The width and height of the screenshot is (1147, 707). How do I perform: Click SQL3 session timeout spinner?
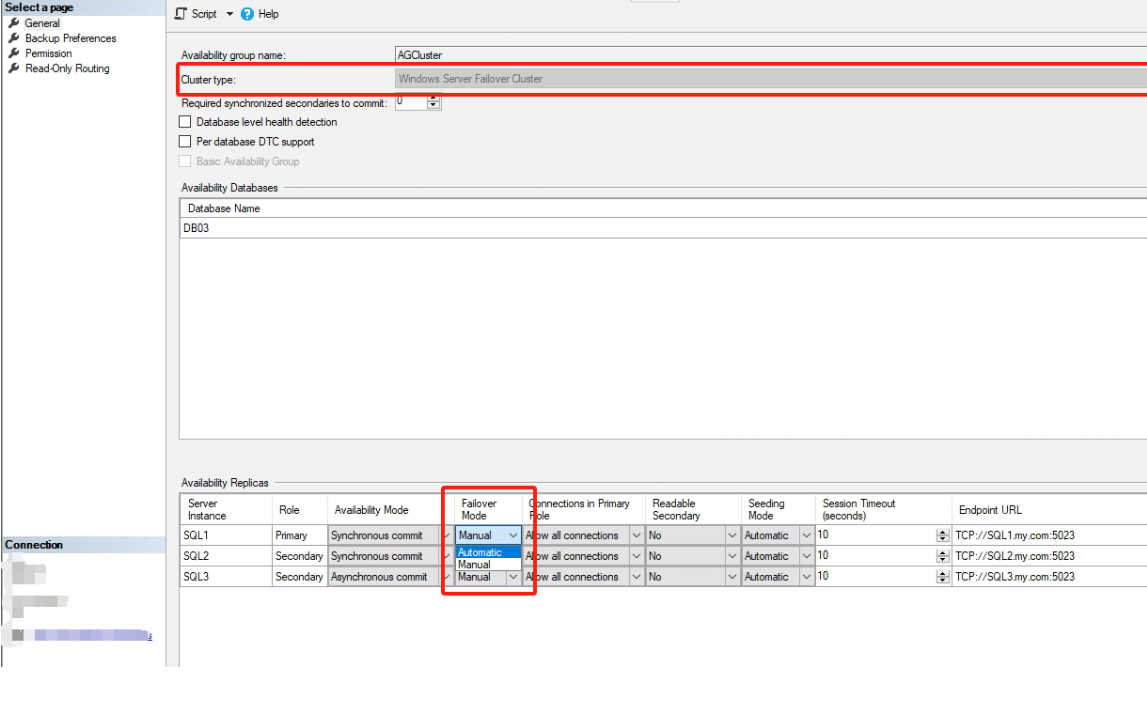[942, 577]
